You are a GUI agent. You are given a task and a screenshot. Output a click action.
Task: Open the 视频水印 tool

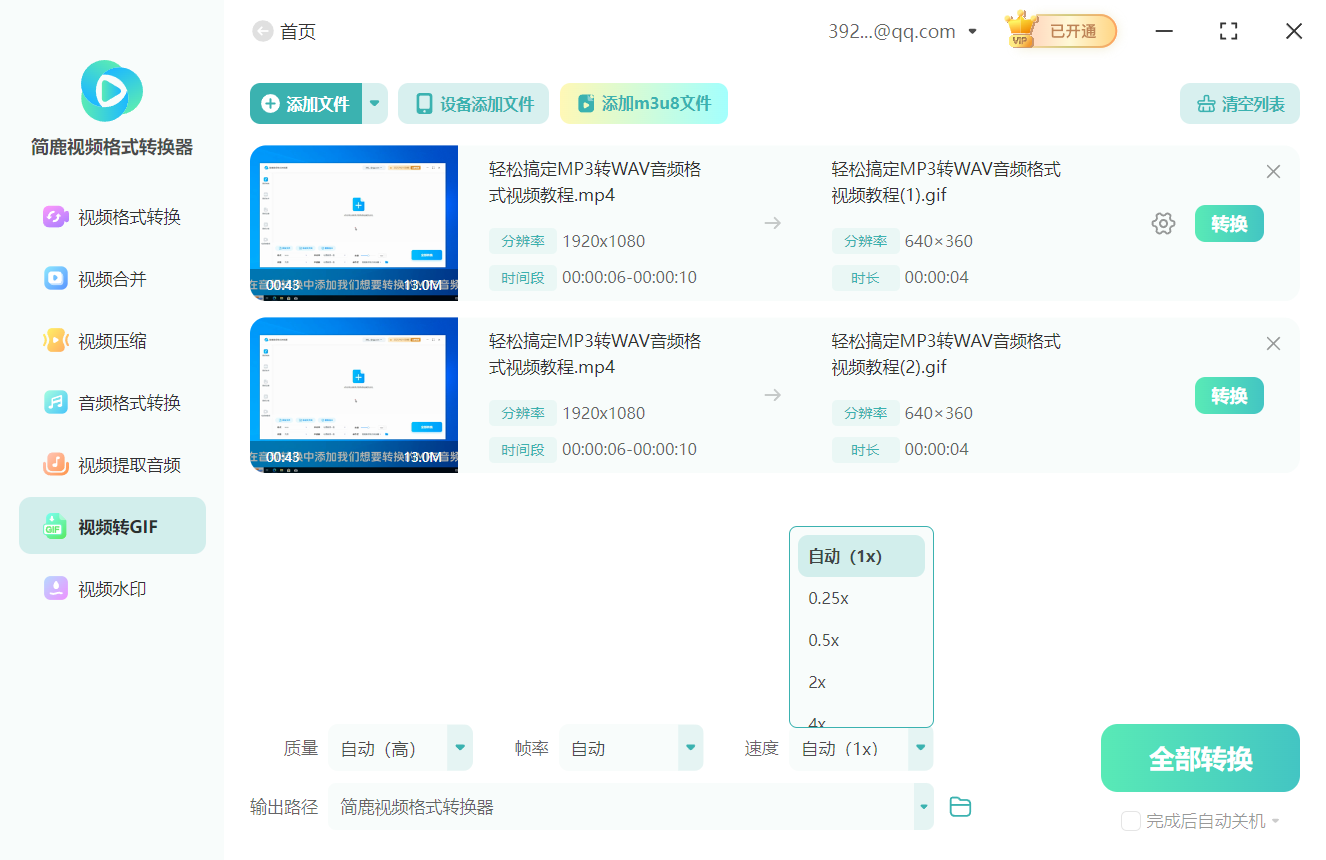coord(111,589)
